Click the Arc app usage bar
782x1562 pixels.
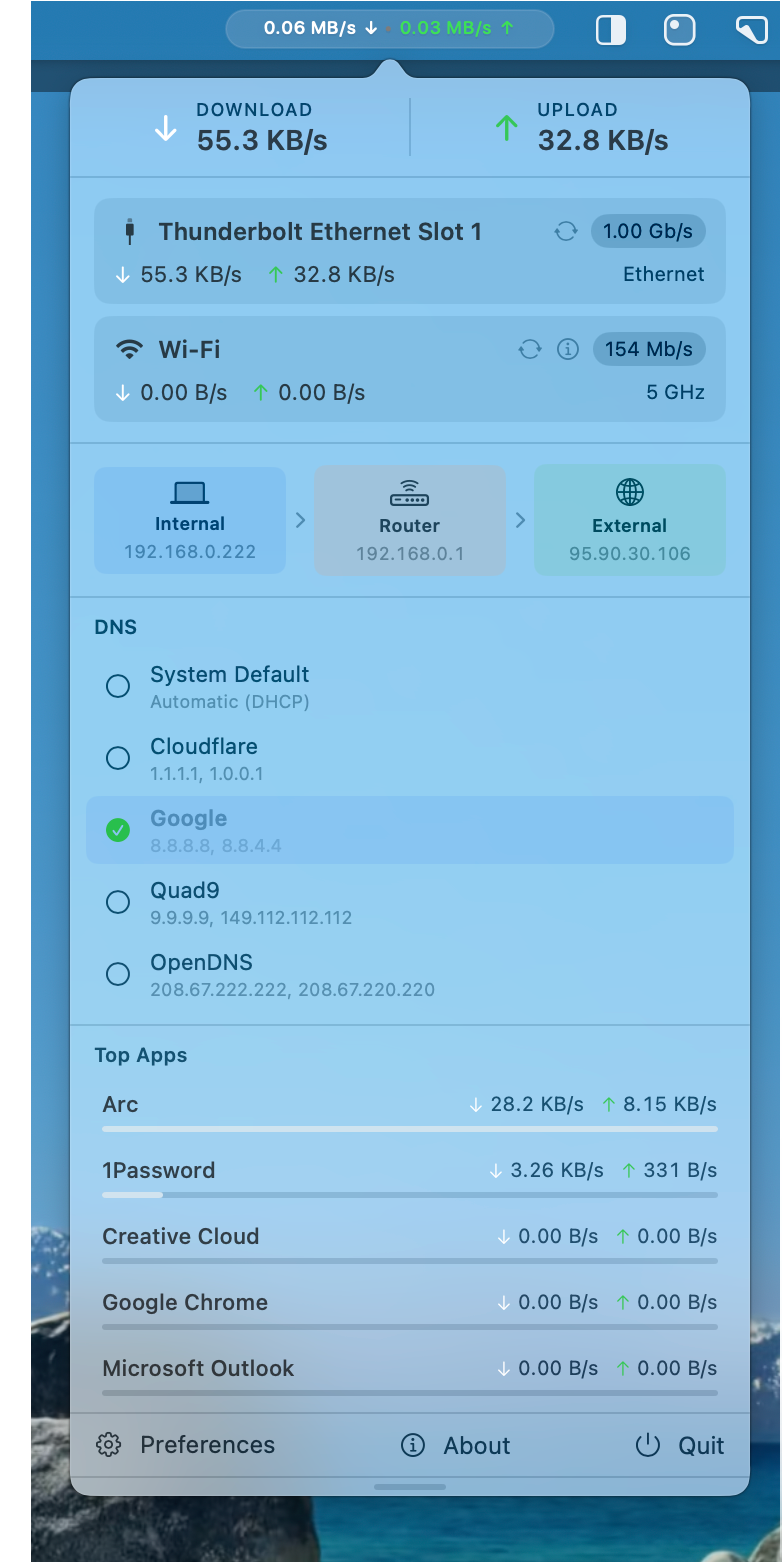point(410,1129)
